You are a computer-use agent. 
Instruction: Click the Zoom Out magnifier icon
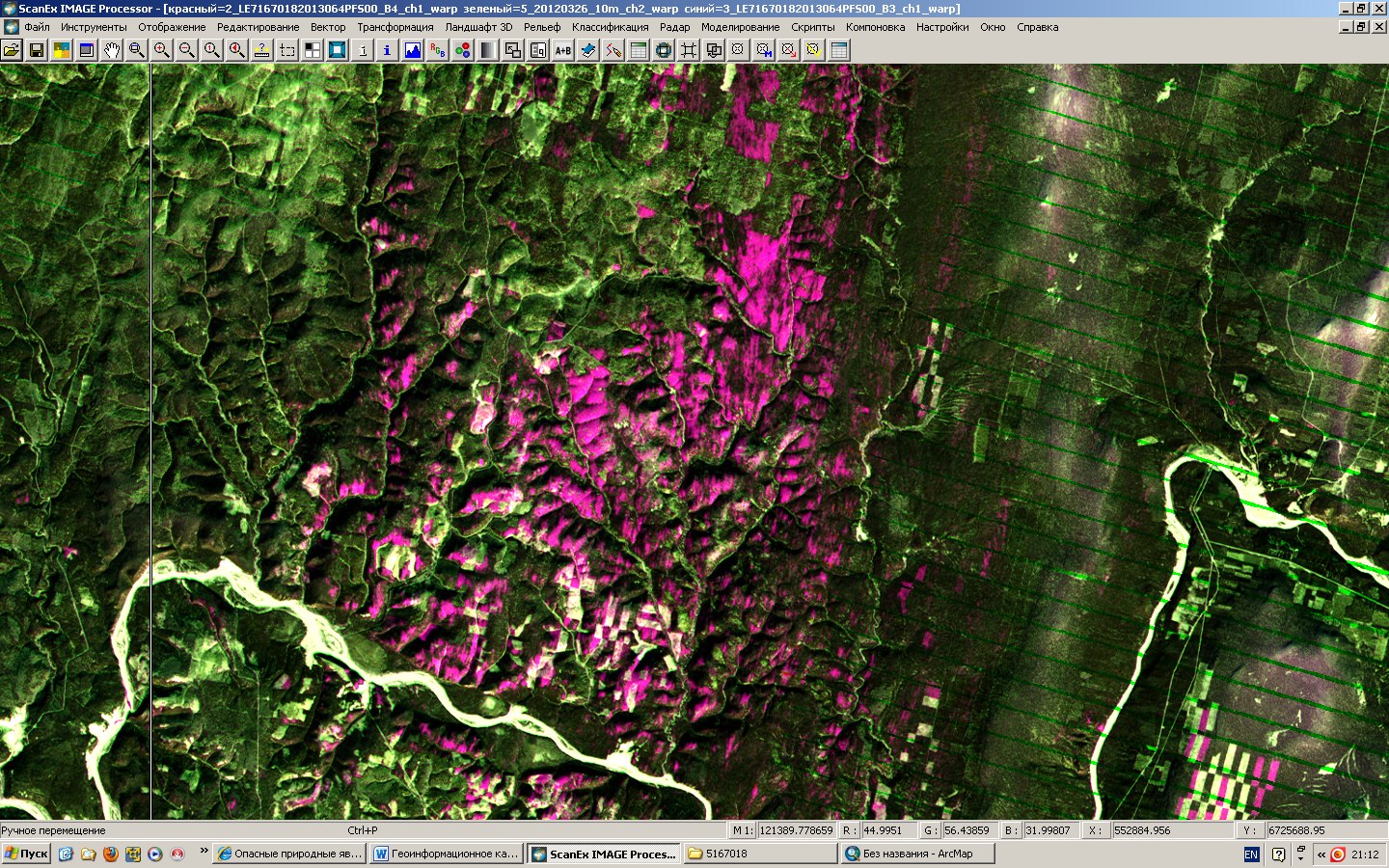click(187, 50)
